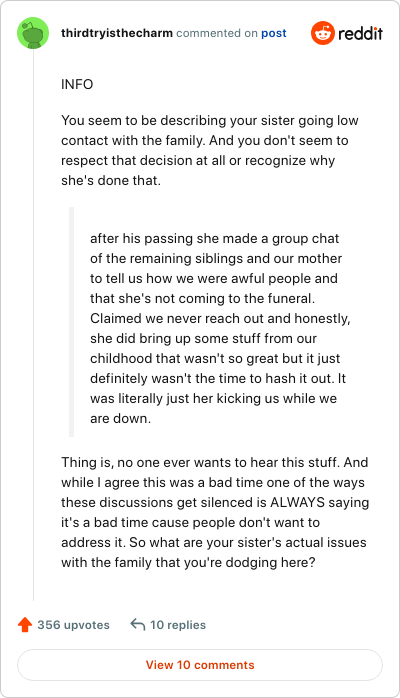The width and height of the screenshot is (400, 698).
Task: Click the INFO heading text
Action: (x=77, y=84)
